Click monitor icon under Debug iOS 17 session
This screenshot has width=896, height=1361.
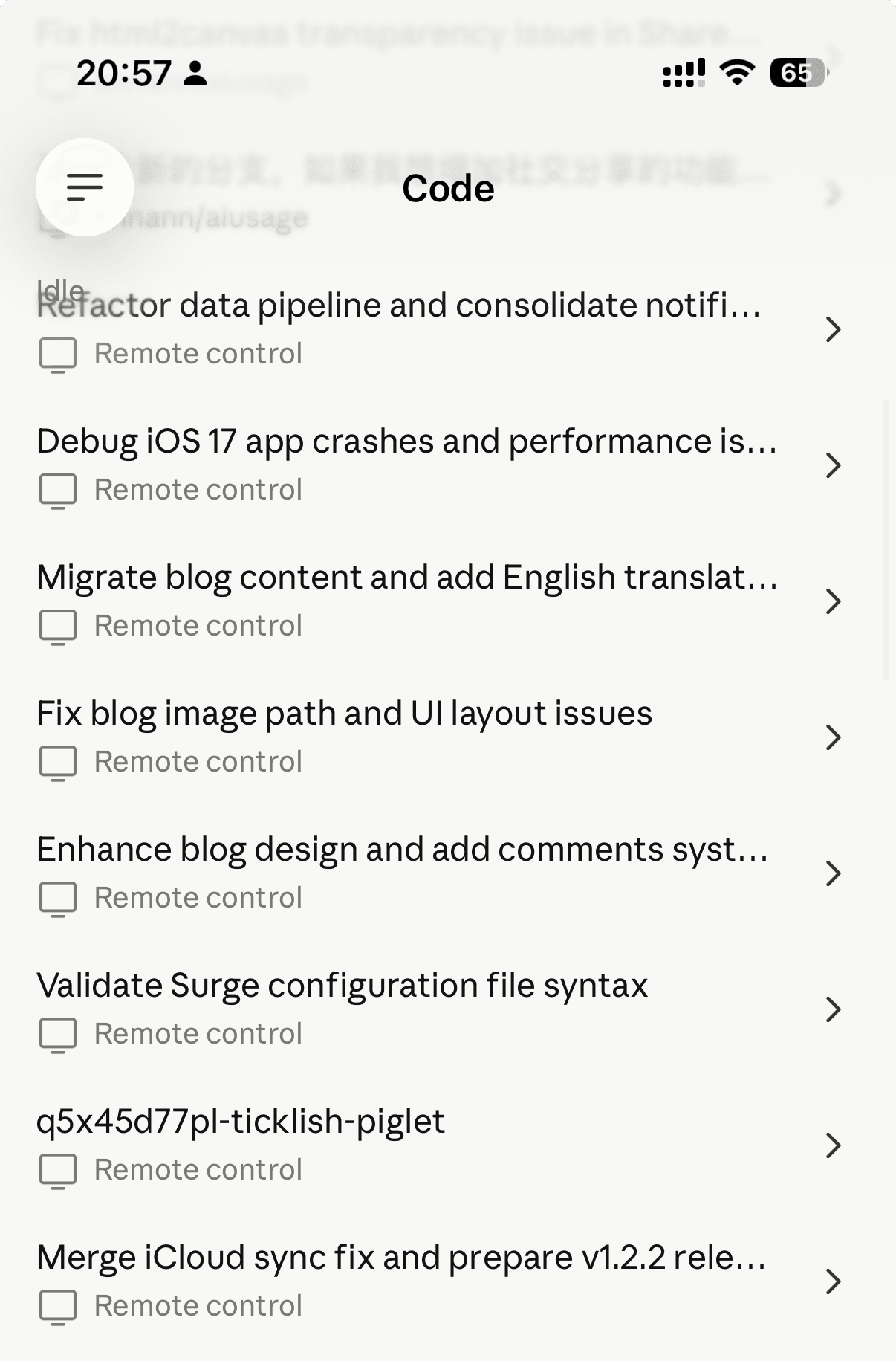[x=58, y=491]
